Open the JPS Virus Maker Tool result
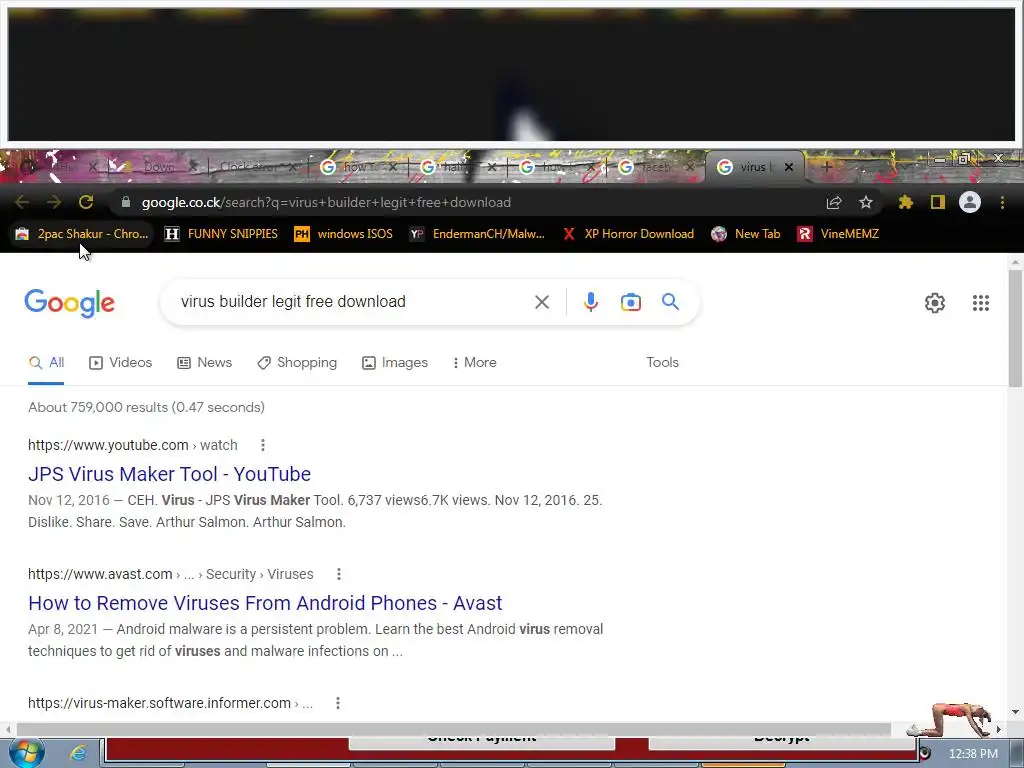 [169, 474]
